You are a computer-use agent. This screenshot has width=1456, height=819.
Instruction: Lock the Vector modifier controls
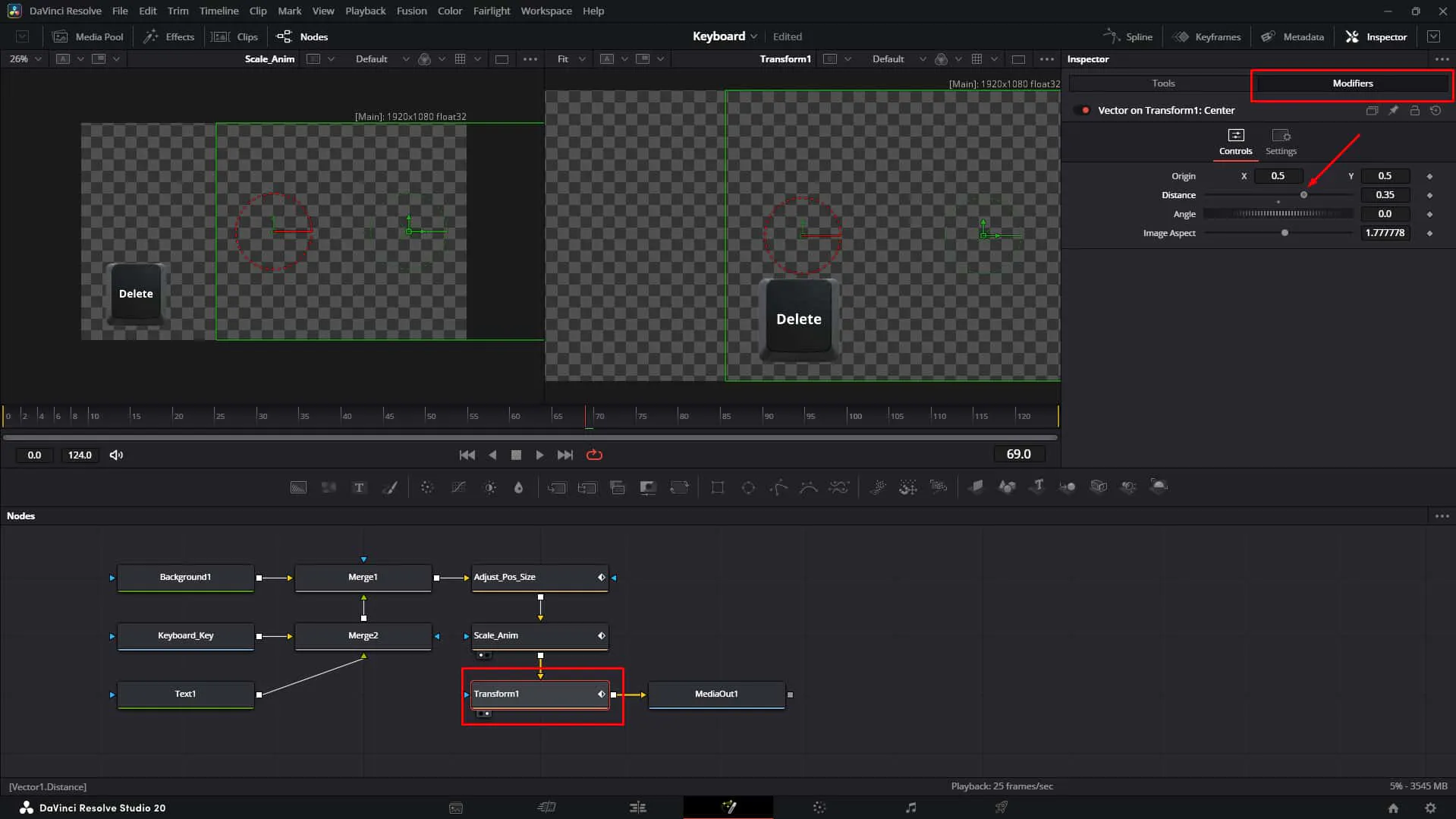tap(1415, 110)
